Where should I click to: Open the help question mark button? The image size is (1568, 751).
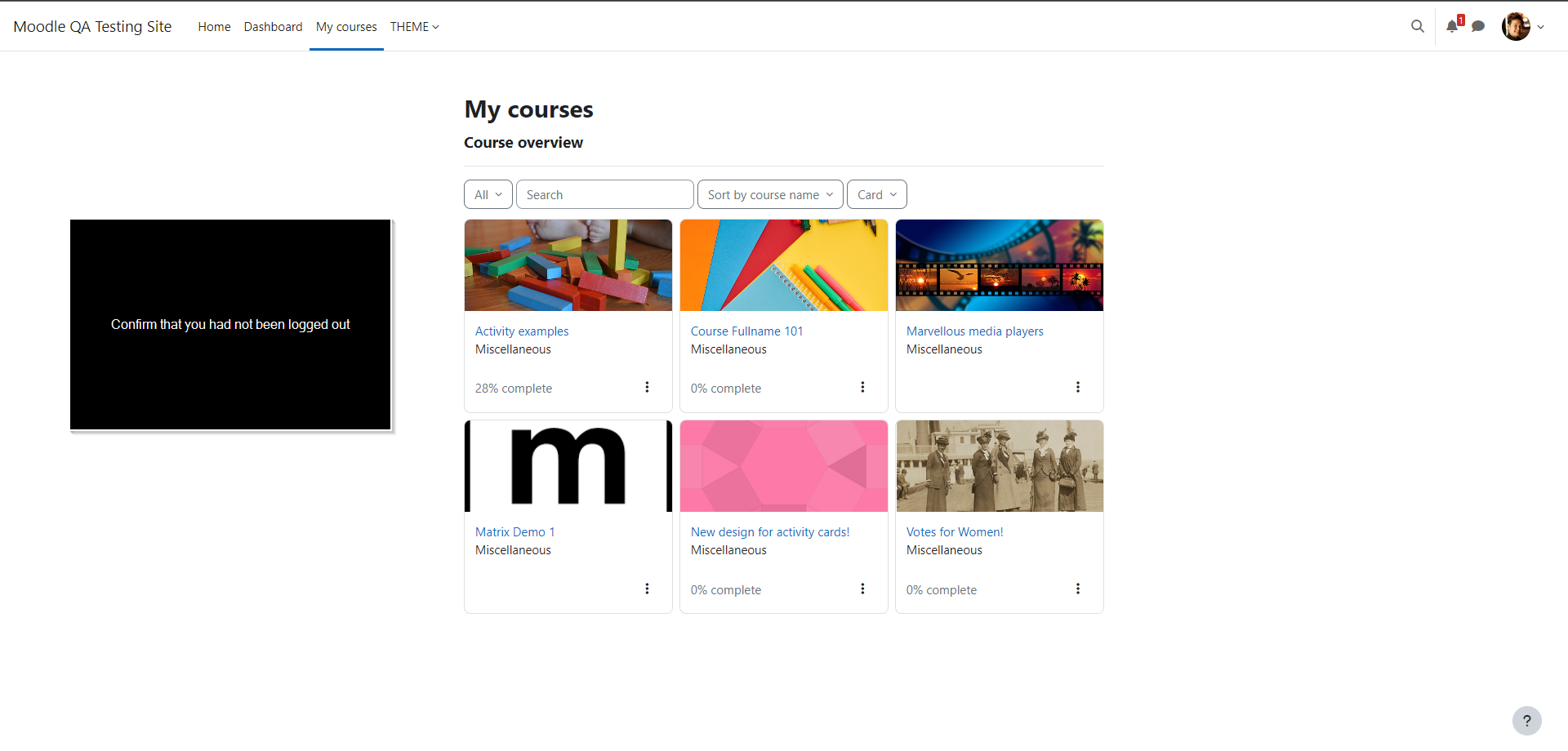pyautogui.click(x=1527, y=721)
